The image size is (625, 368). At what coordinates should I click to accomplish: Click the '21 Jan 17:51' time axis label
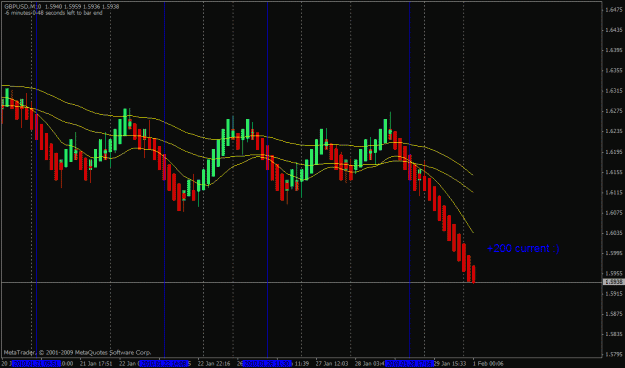pos(96,364)
